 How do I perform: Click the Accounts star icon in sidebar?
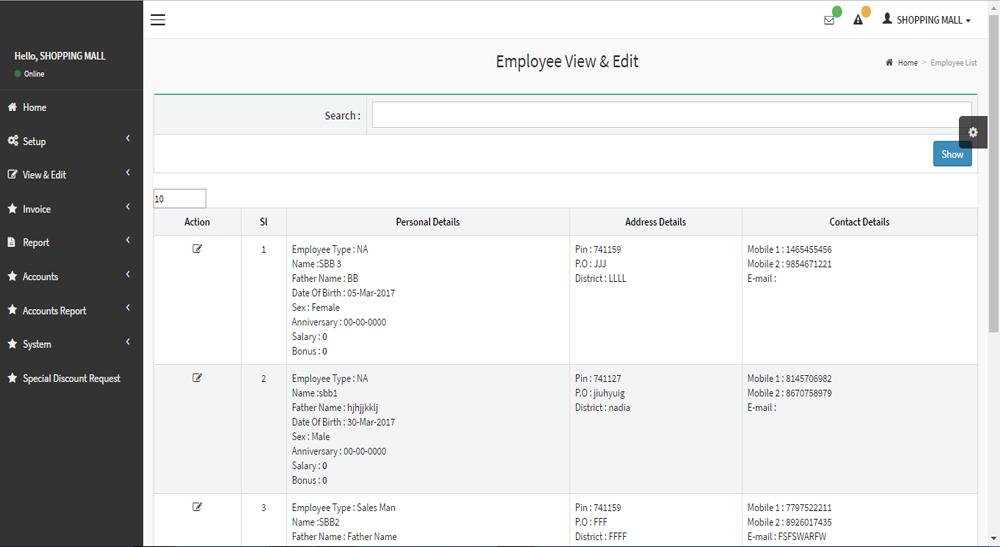[x=12, y=276]
